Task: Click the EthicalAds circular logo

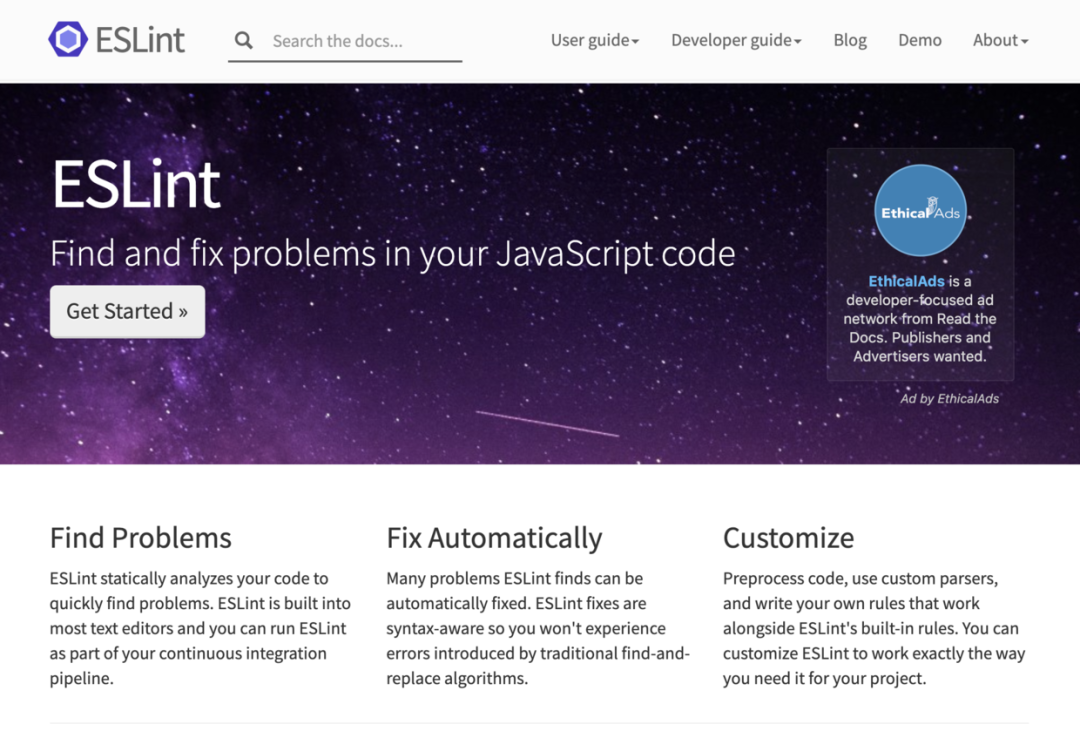Action: [920, 210]
